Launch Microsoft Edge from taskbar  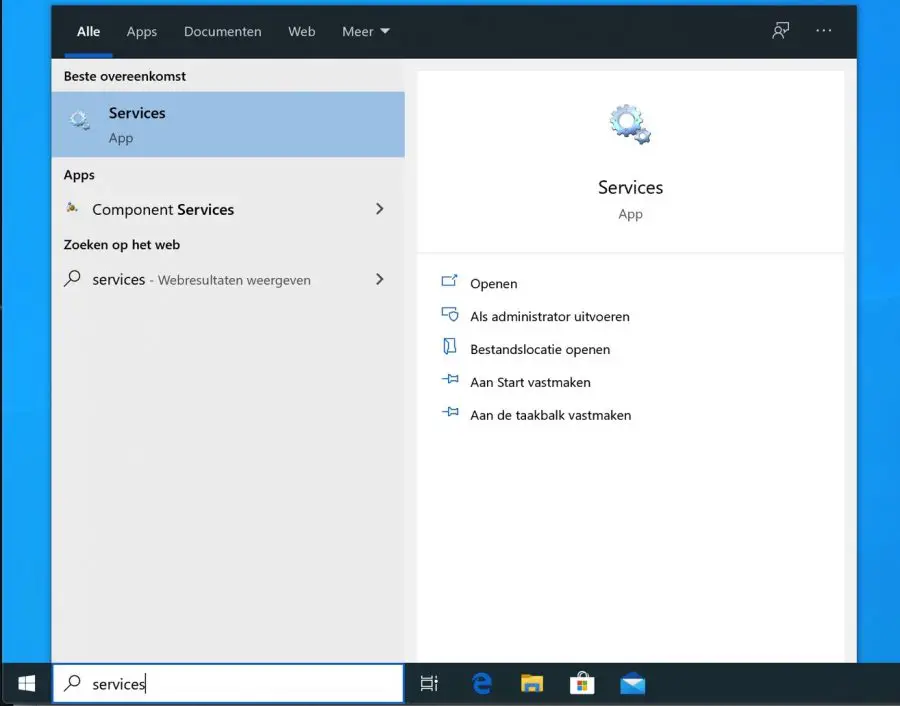click(482, 684)
